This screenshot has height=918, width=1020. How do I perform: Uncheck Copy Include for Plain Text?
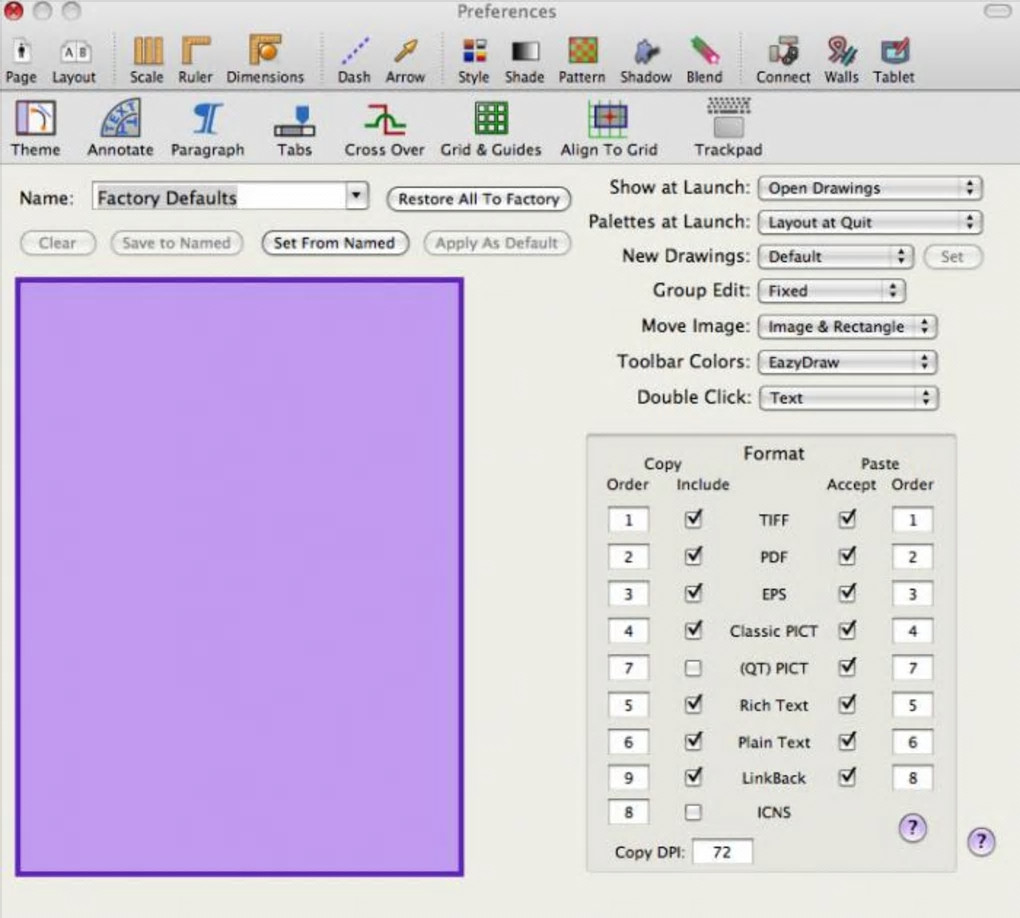693,741
